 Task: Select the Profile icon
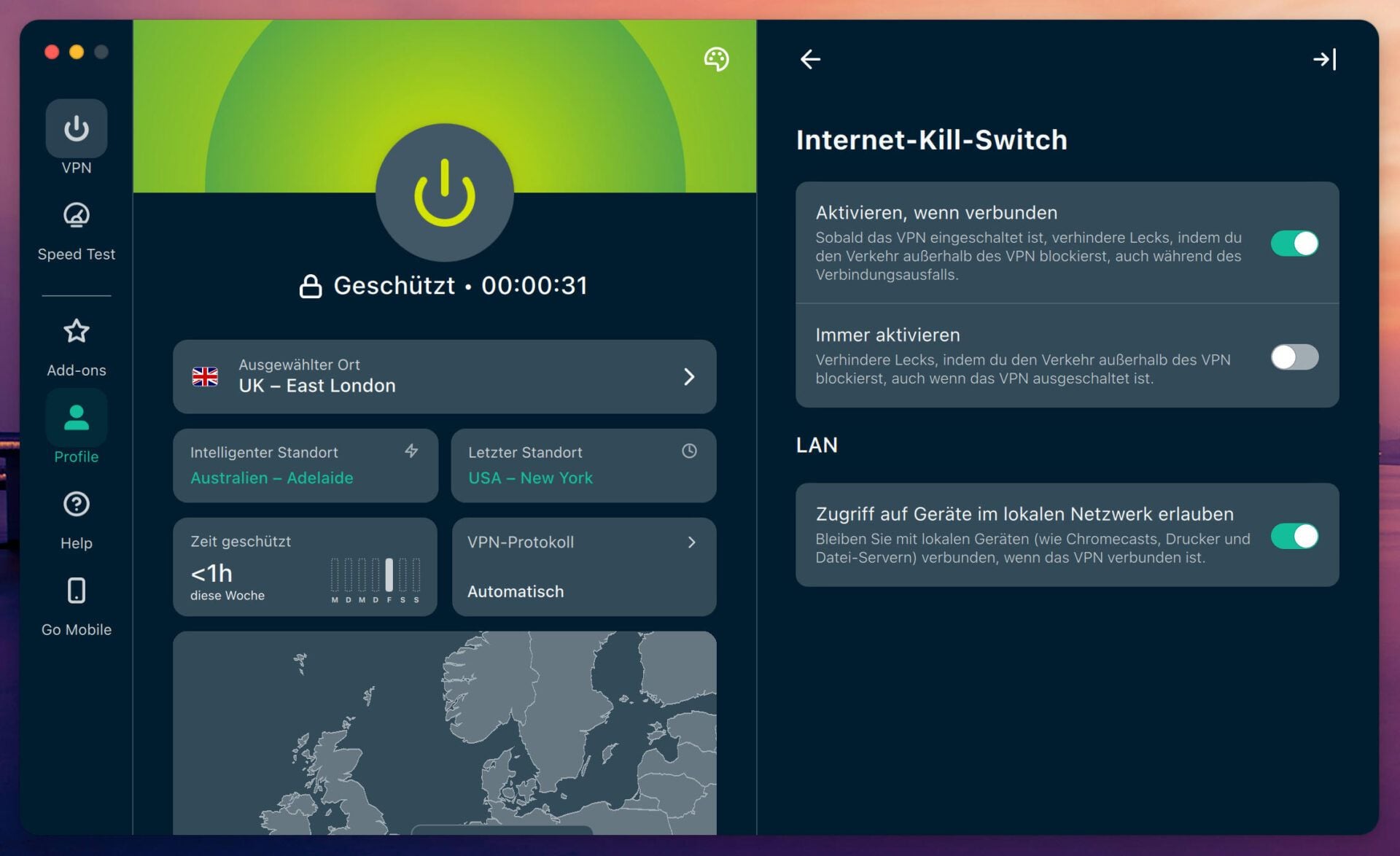point(76,417)
